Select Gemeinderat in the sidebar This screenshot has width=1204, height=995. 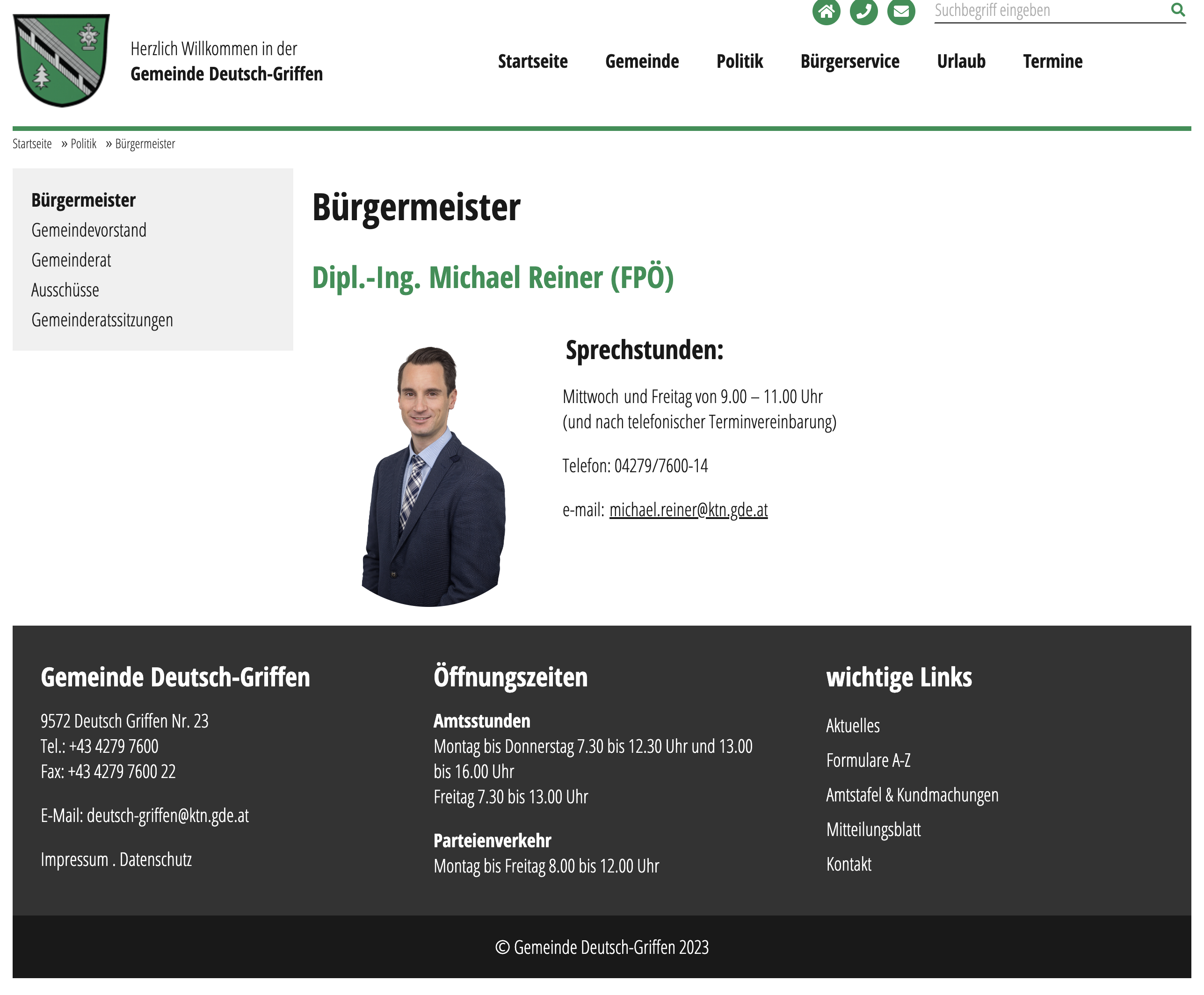[x=71, y=260]
